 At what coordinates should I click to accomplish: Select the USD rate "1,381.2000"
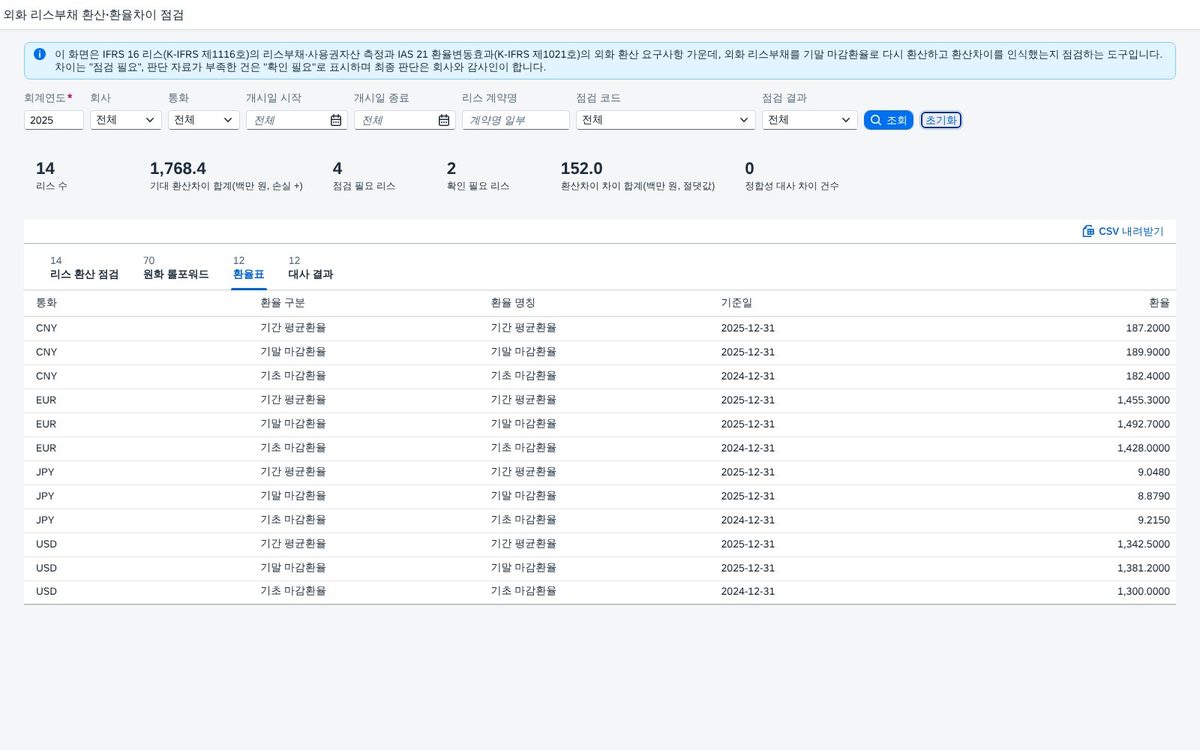pos(1143,568)
